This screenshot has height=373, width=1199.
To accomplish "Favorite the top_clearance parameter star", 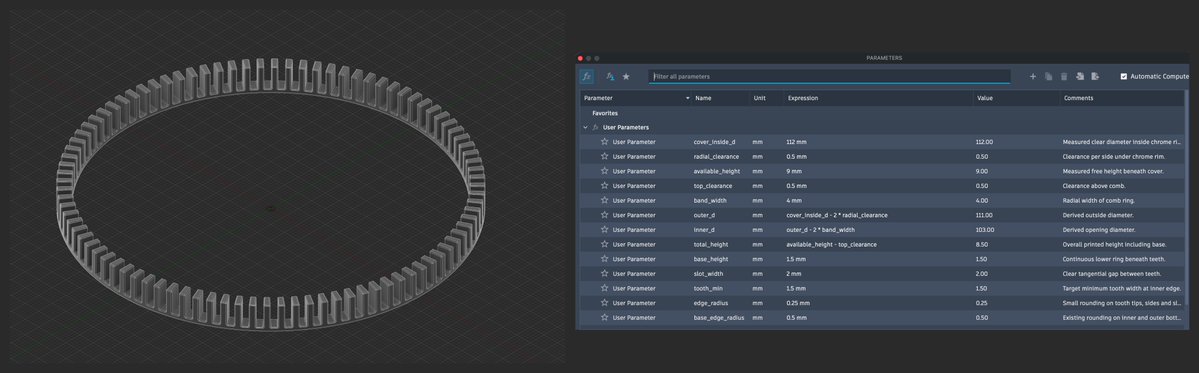I will (x=604, y=186).
